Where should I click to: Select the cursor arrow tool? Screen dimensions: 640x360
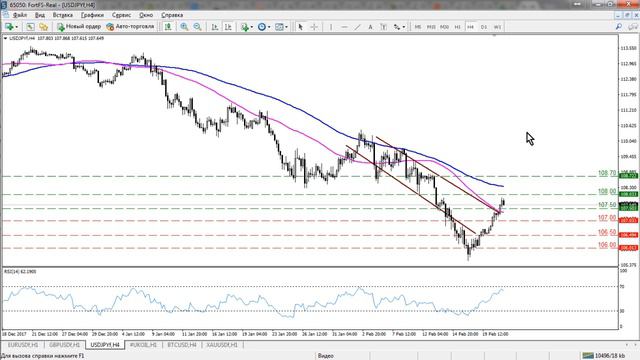pos(301,27)
